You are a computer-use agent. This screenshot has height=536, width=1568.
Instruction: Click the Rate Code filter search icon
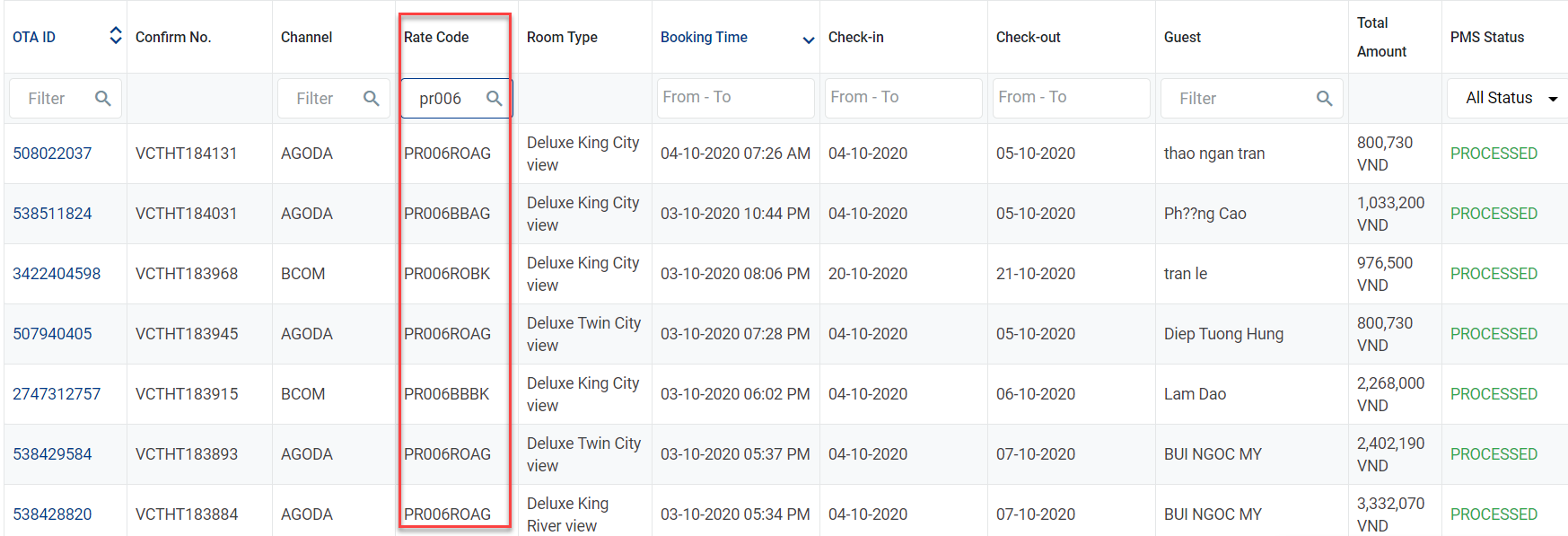point(494,99)
